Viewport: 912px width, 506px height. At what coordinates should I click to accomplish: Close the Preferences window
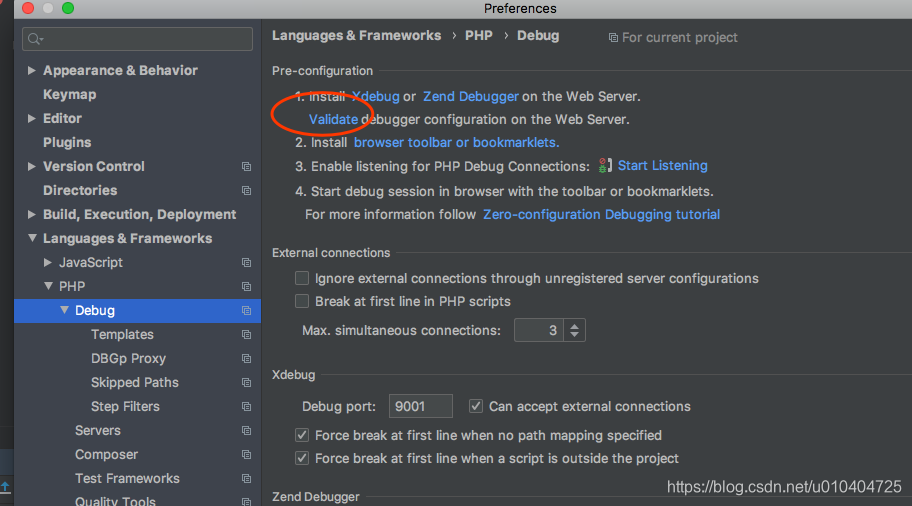[x=28, y=8]
